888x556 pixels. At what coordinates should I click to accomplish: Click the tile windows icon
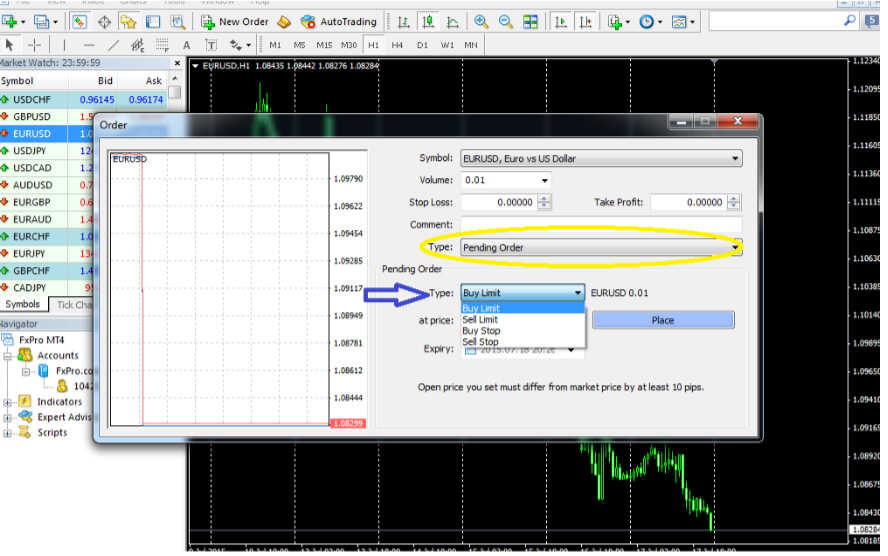coord(530,21)
